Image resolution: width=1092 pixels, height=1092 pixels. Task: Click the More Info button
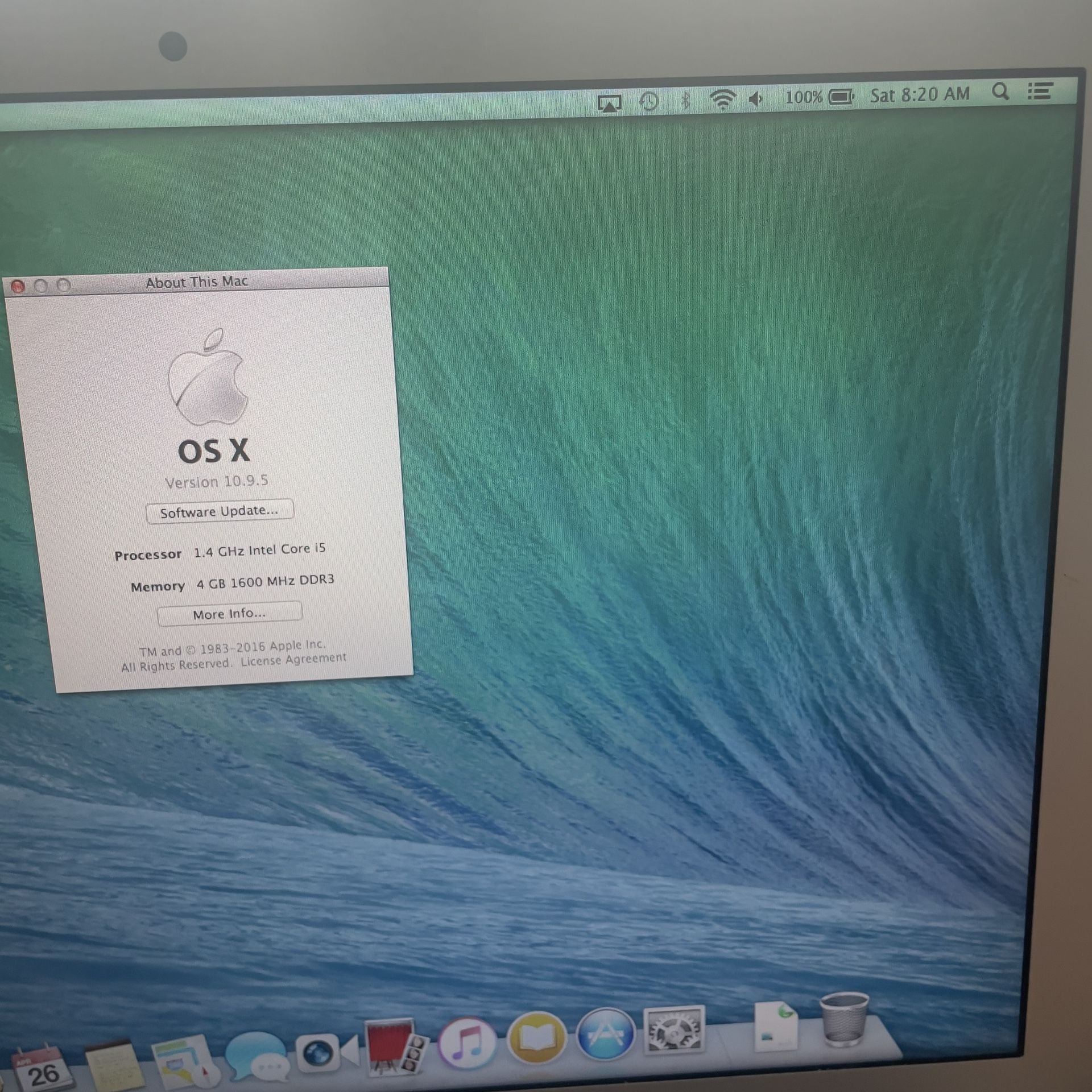coord(229,614)
